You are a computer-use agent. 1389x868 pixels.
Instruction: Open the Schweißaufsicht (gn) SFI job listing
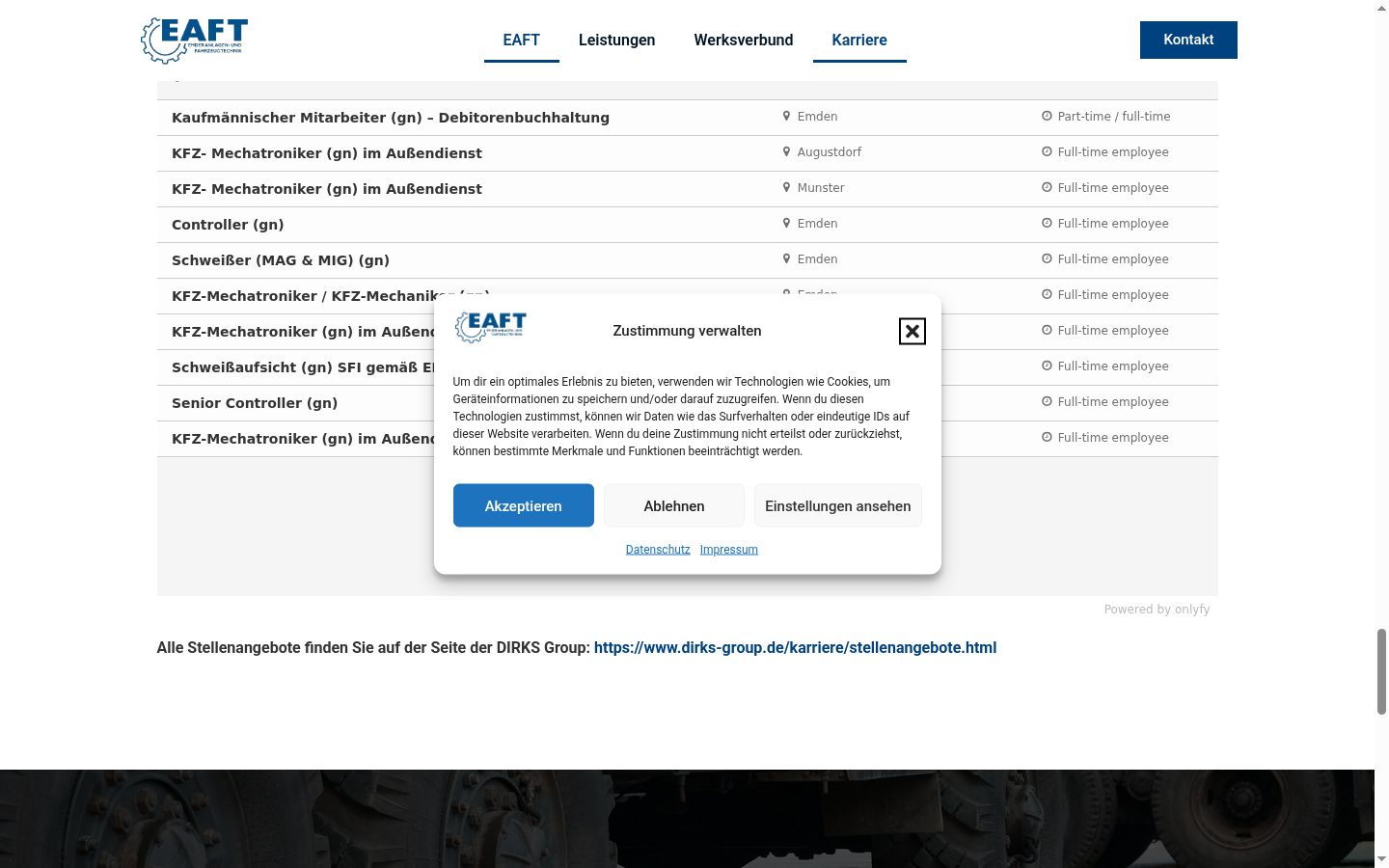[x=302, y=366]
